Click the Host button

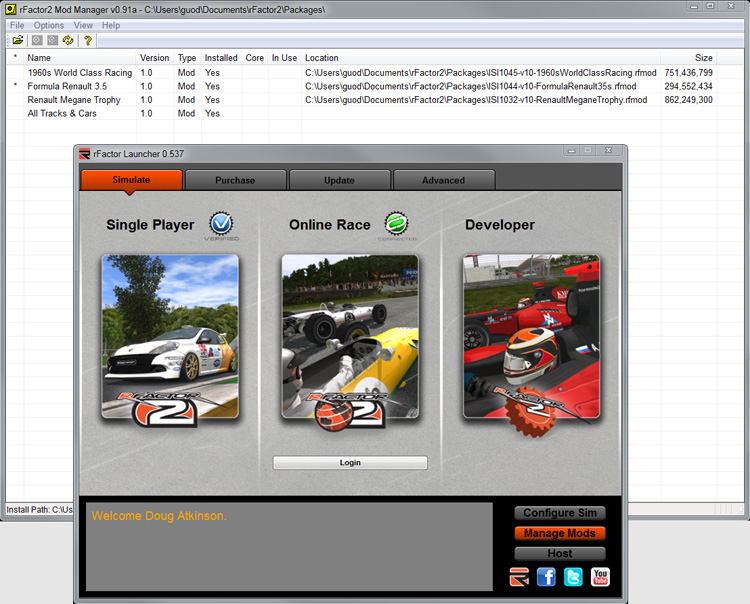coord(560,553)
